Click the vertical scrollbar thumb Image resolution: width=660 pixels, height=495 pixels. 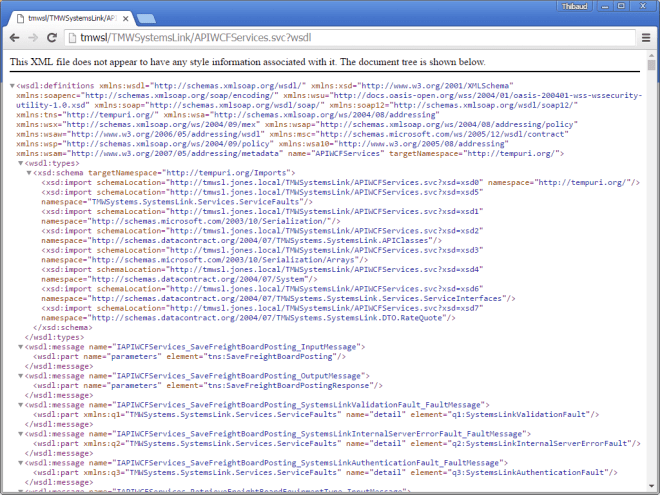(652, 69)
